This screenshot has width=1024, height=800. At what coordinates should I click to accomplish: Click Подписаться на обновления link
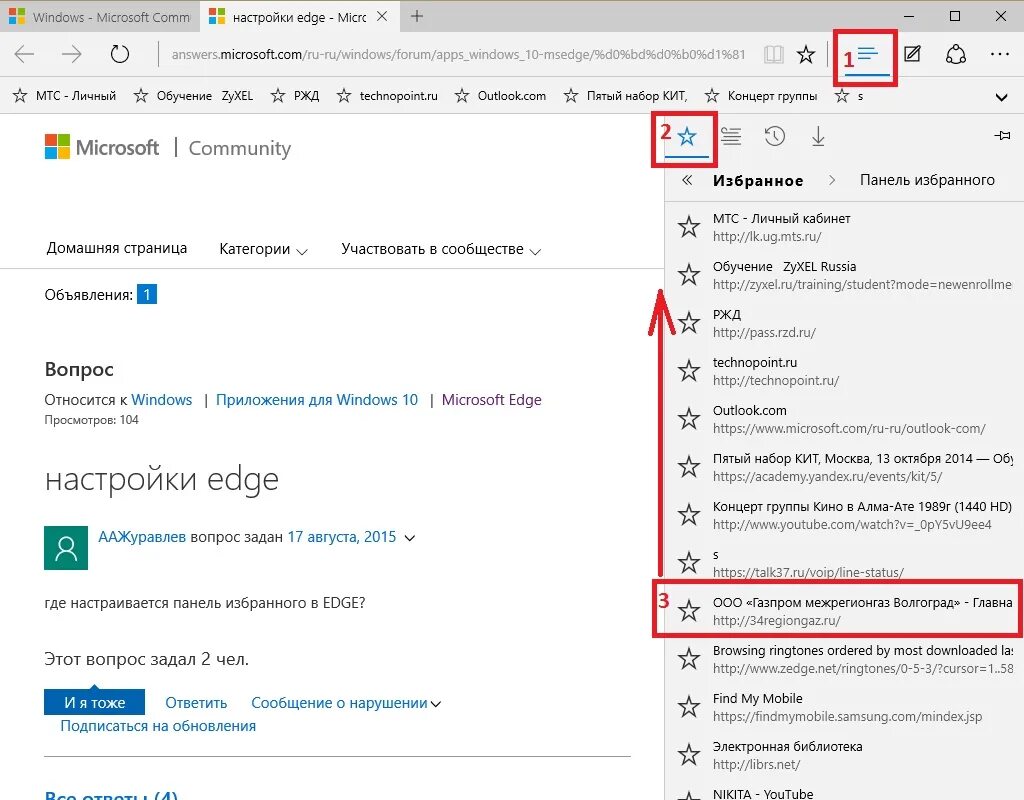point(158,726)
